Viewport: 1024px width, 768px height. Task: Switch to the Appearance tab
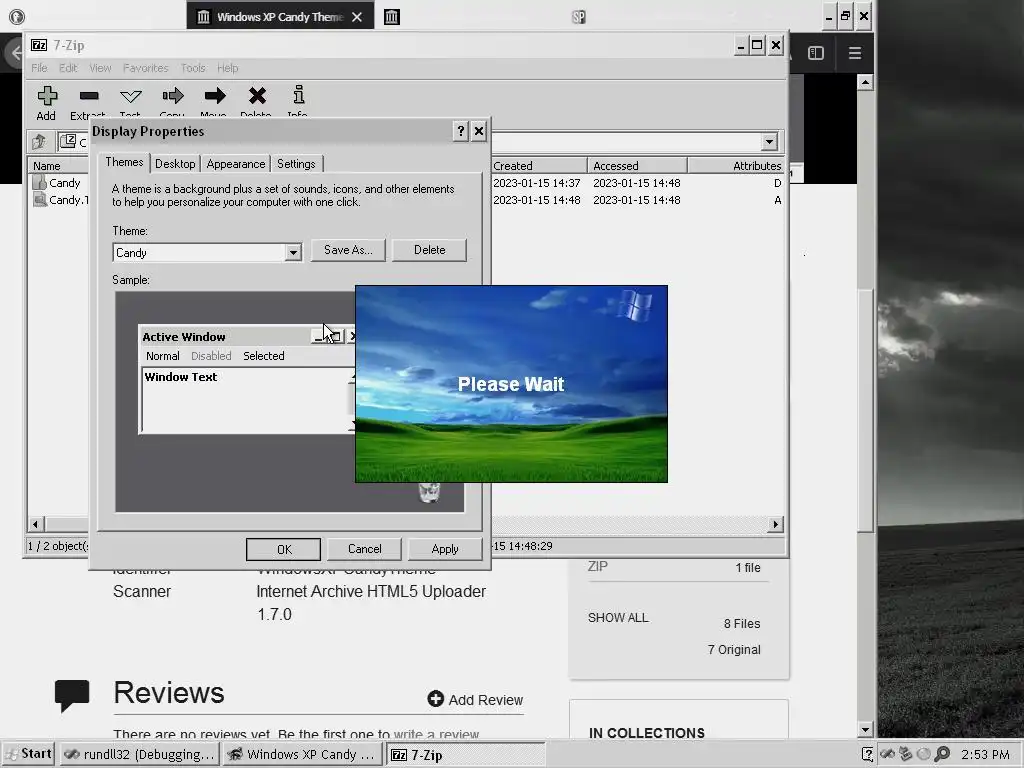click(x=236, y=164)
